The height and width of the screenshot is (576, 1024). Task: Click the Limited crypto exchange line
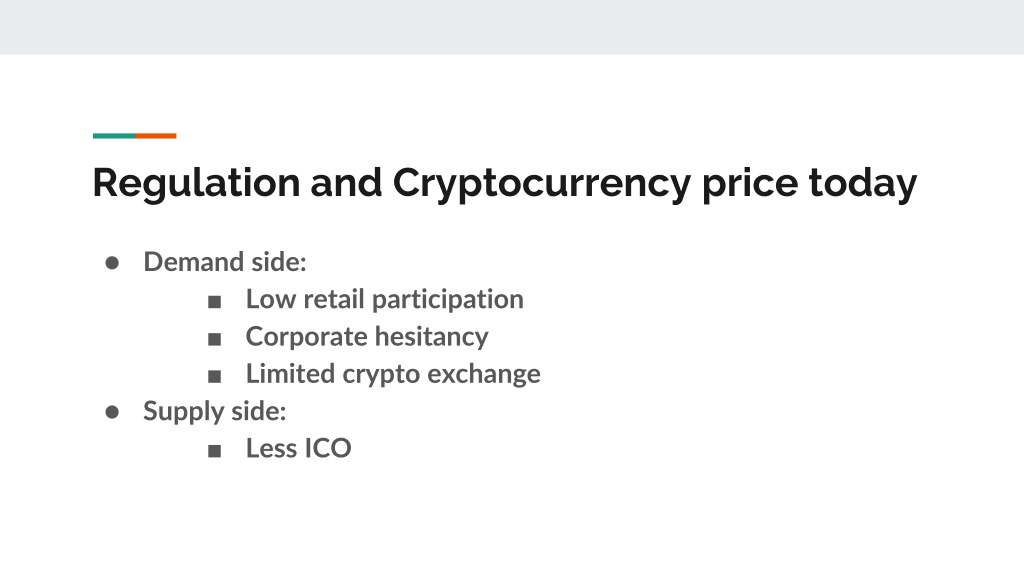click(x=393, y=374)
